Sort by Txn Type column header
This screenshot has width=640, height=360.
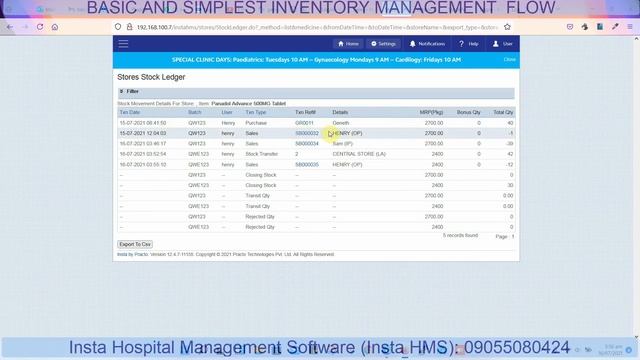pos(256,112)
